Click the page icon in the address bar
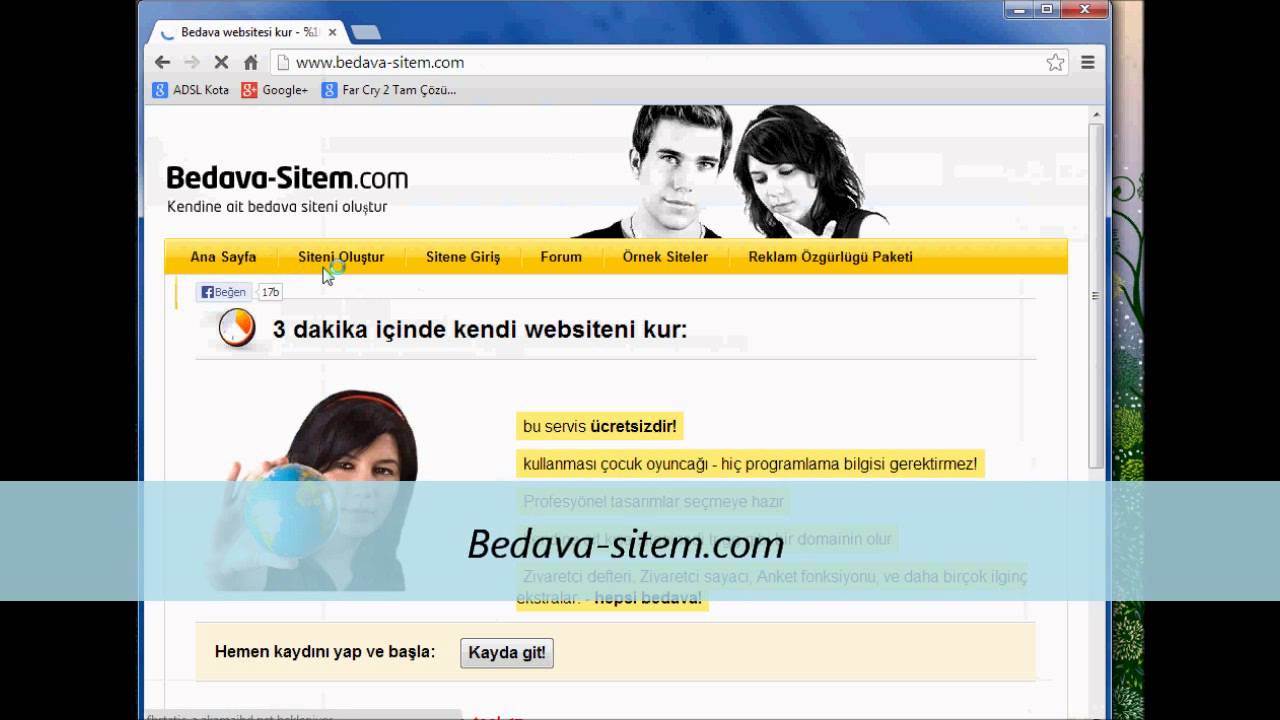Viewport: 1280px width, 720px height. 283,62
